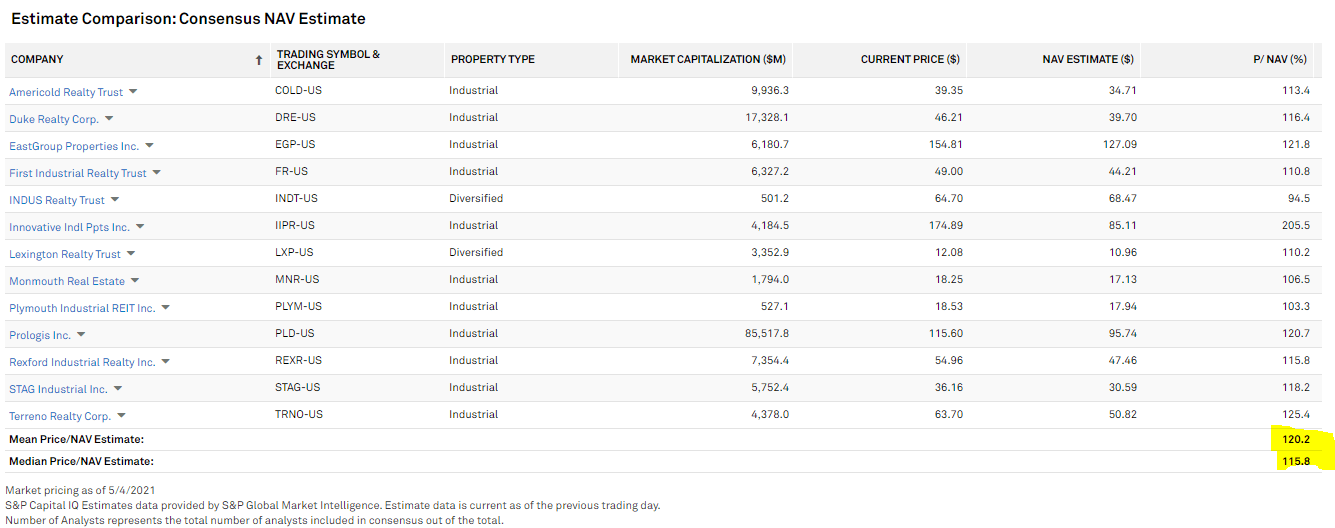
Task: Open the Plymouth Industrial REIT Inc. link
Action: click(x=82, y=308)
